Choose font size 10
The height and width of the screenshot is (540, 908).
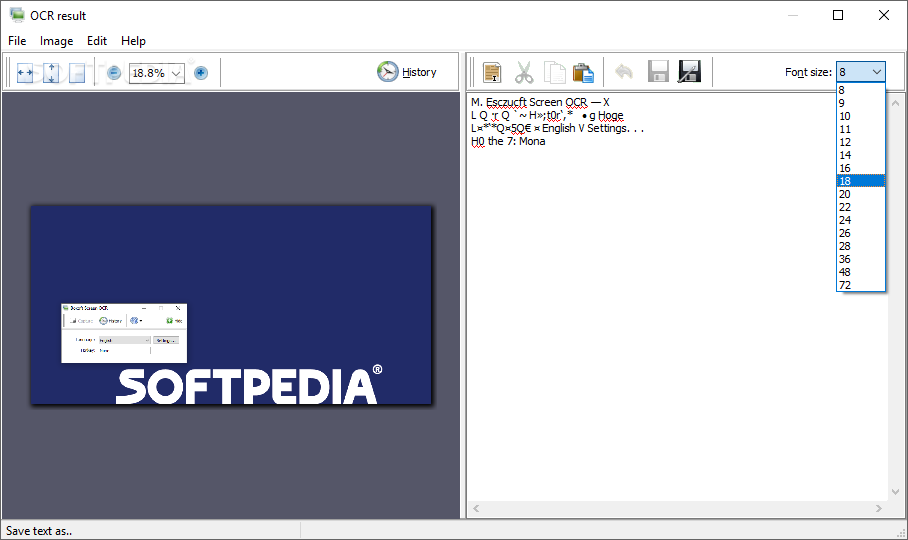861,116
